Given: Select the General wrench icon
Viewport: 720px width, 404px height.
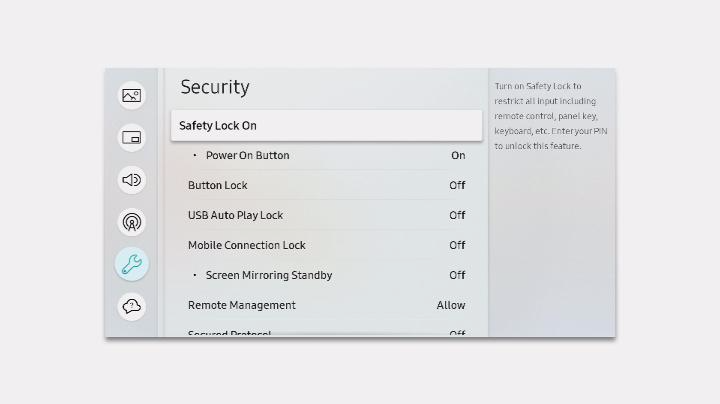Looking at the screenshot, I should [x=132, y=264].
